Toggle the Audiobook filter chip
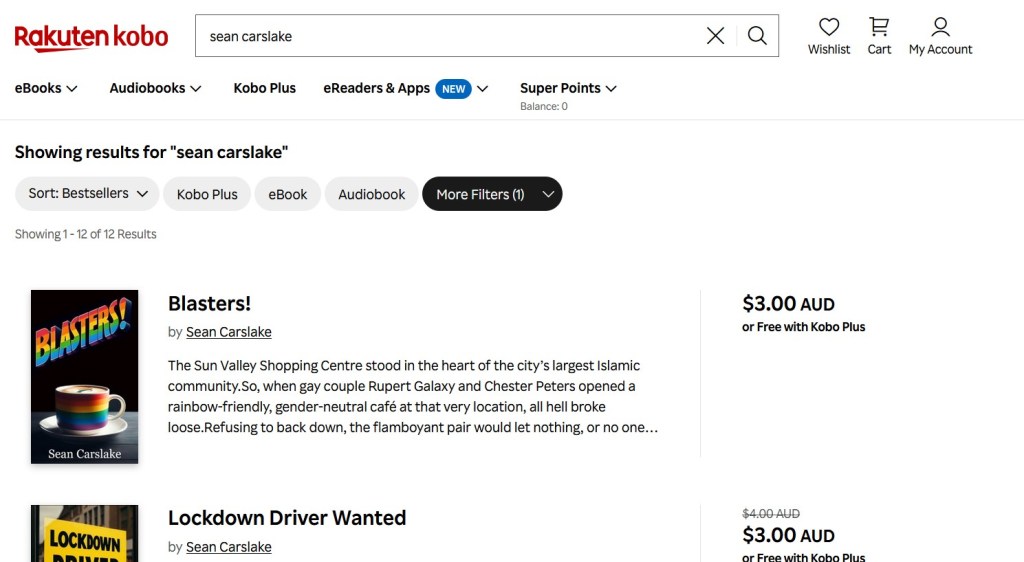 [371, 194]
